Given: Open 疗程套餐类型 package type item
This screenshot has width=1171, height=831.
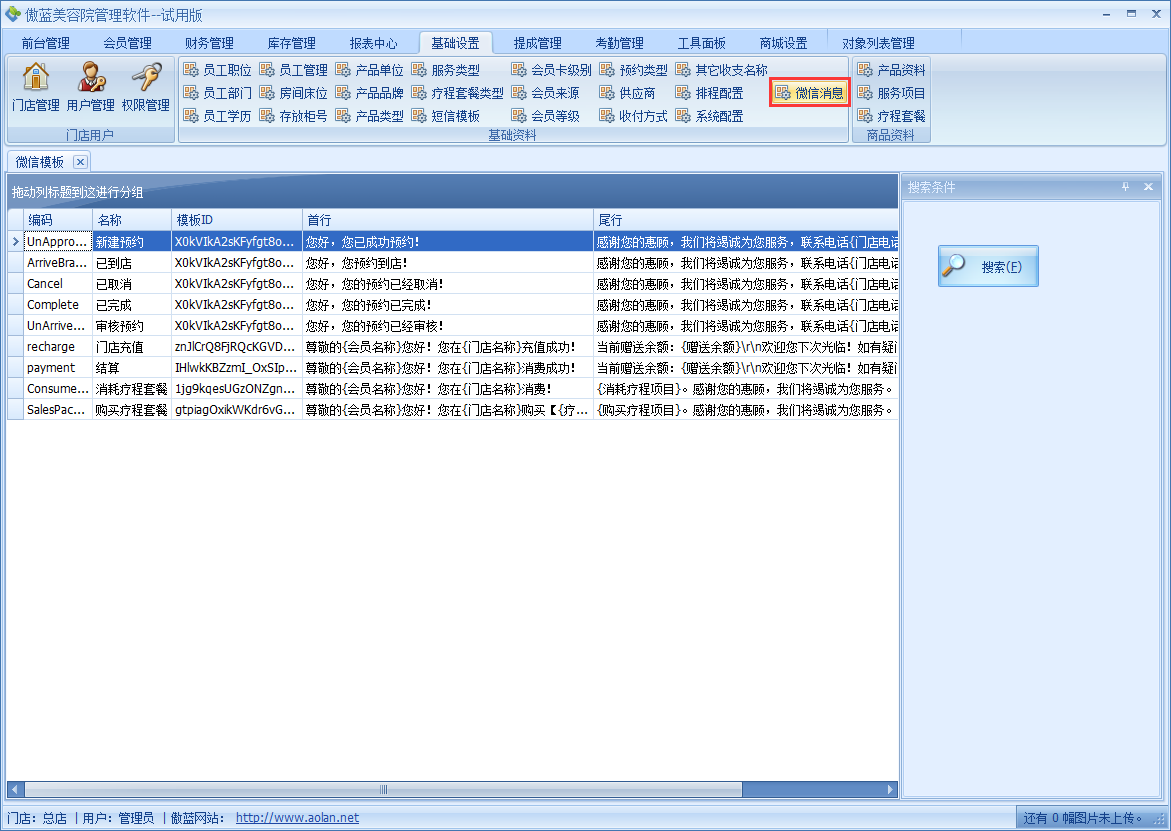Looking at the screenshot, I should (x=457, y=93).
